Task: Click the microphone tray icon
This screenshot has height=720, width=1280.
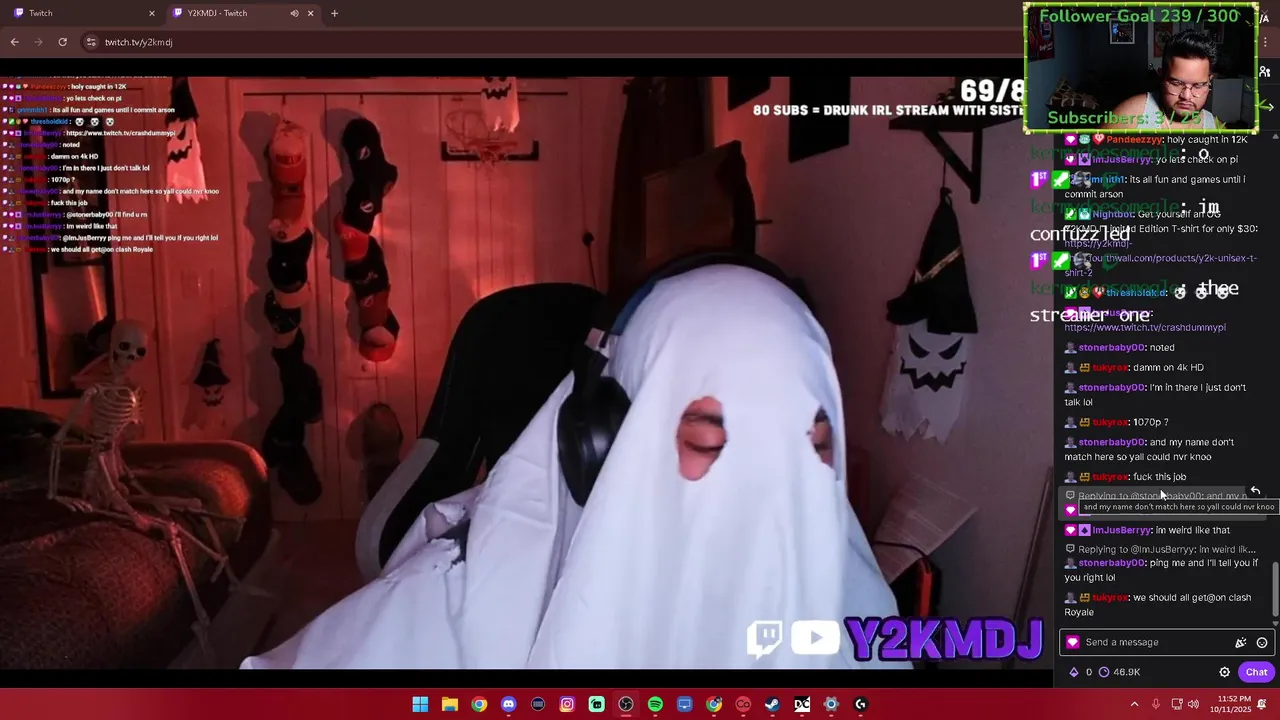Action: [1156, 704]
